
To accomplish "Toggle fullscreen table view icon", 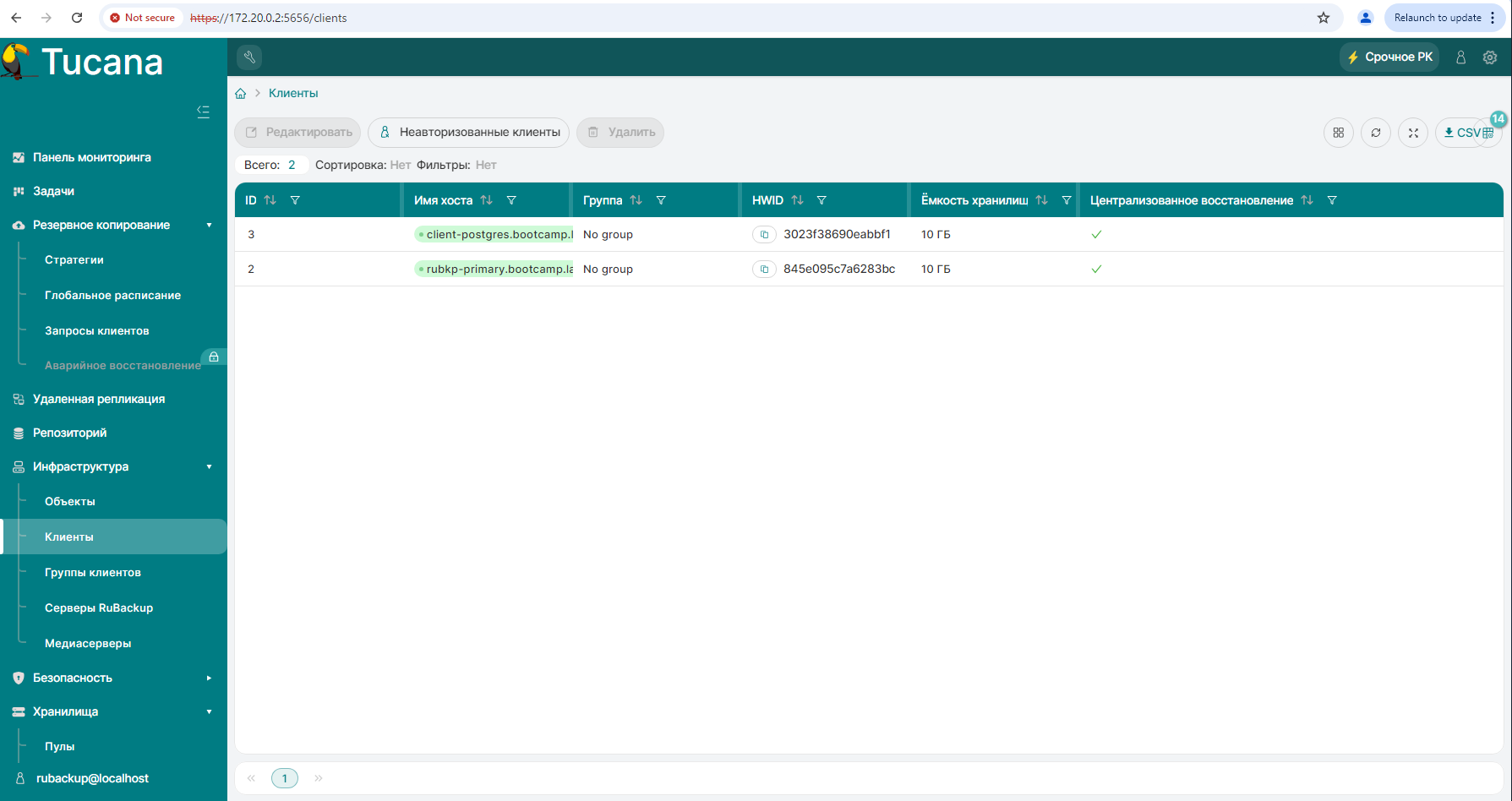I will tap(1412, 133).
